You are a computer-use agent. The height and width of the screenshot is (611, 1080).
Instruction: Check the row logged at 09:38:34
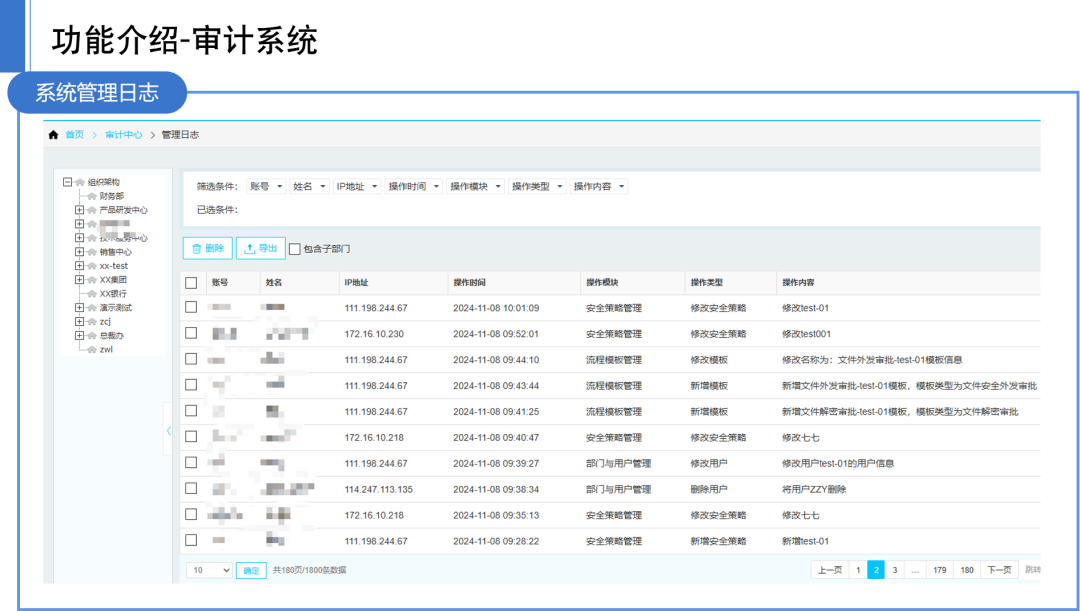(x=191, y=488)
